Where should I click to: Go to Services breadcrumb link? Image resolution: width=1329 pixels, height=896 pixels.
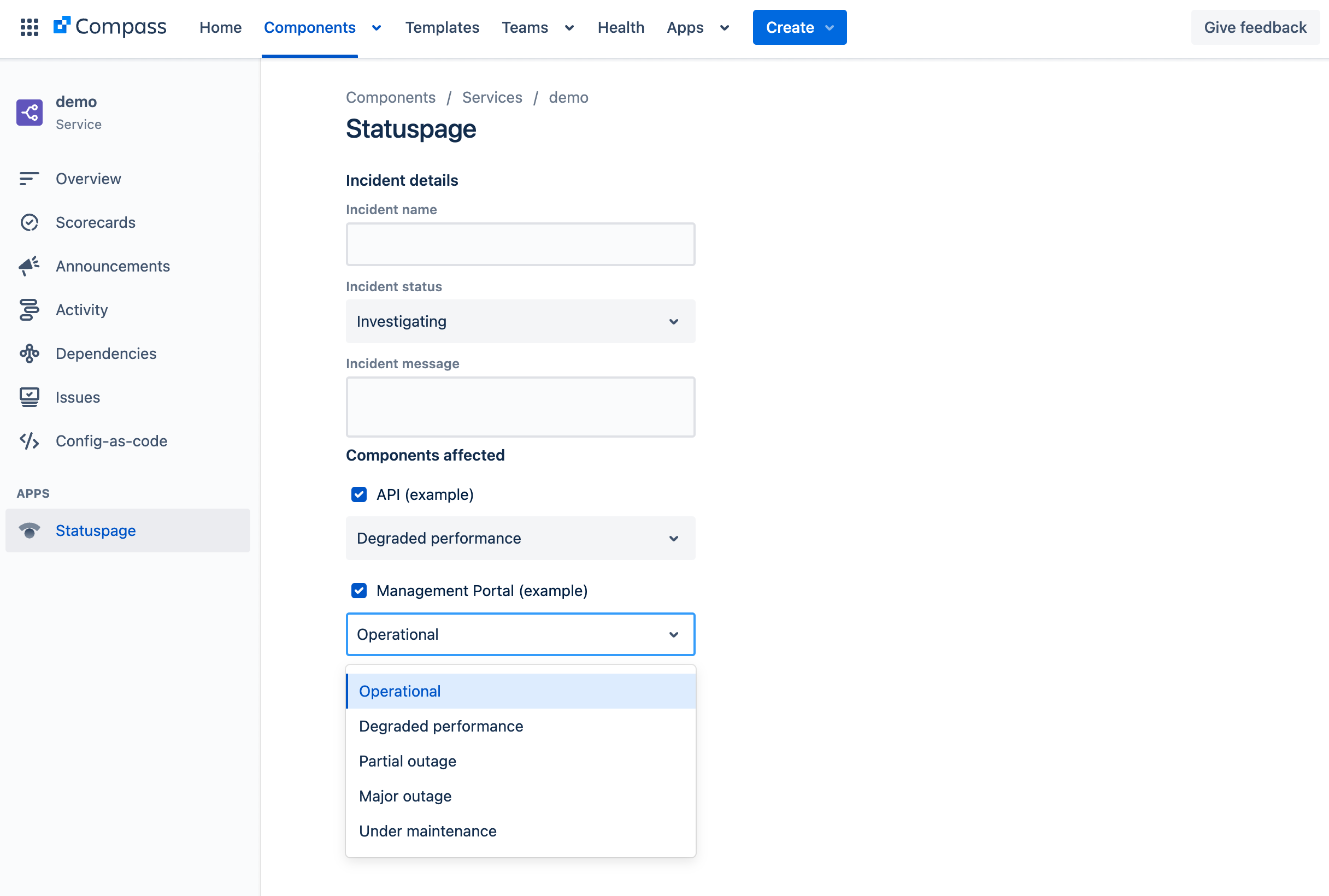tap(492, 97)
